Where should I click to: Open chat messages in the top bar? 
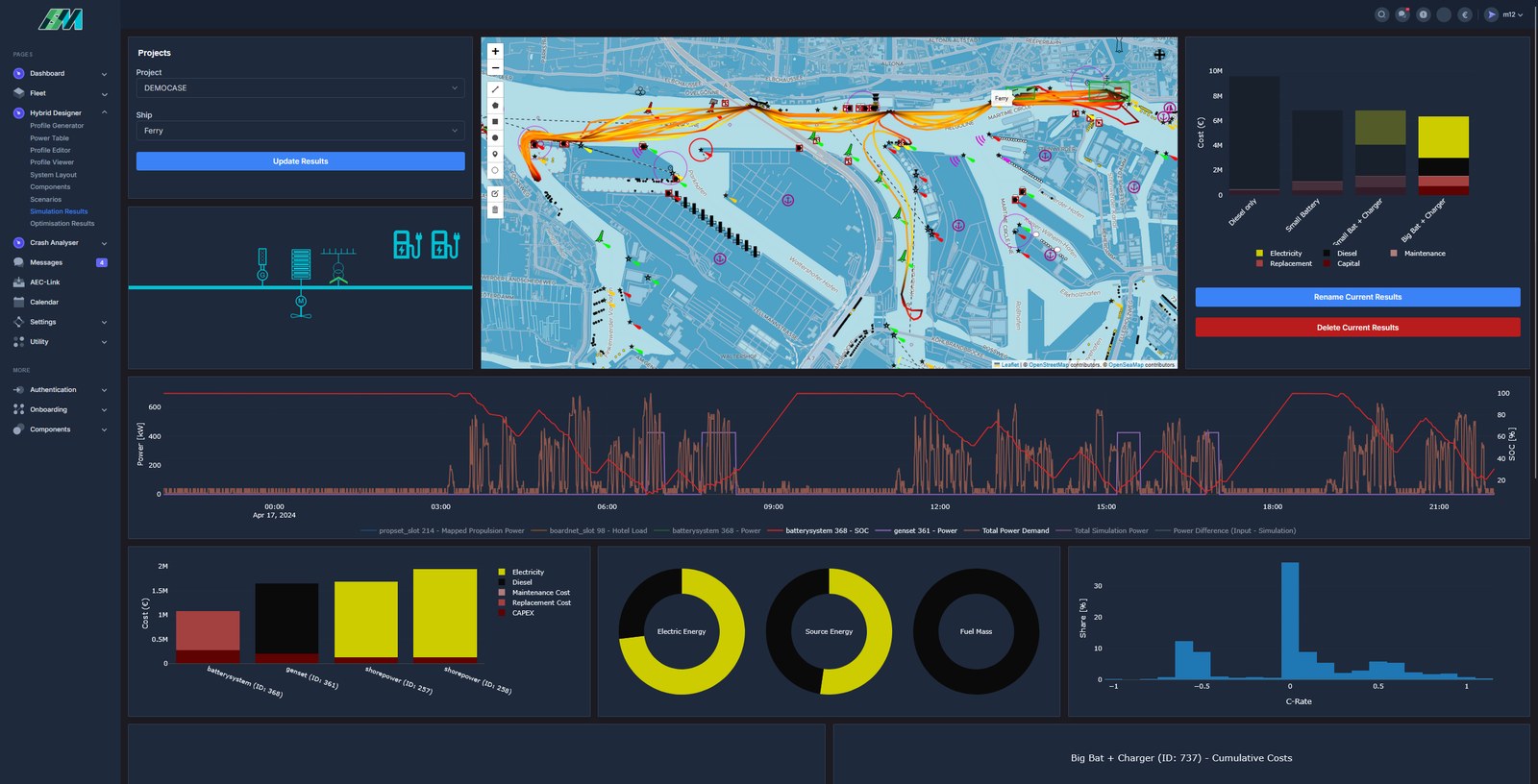click(1402, 14)
